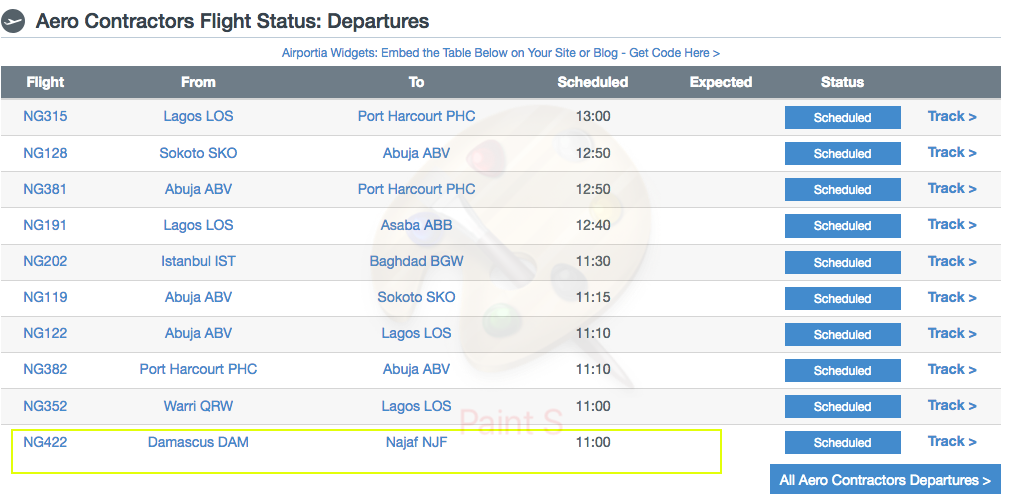Click the Scheduled status button for NG352
This screenshot has height=497, width=1023.
point(842,406)
